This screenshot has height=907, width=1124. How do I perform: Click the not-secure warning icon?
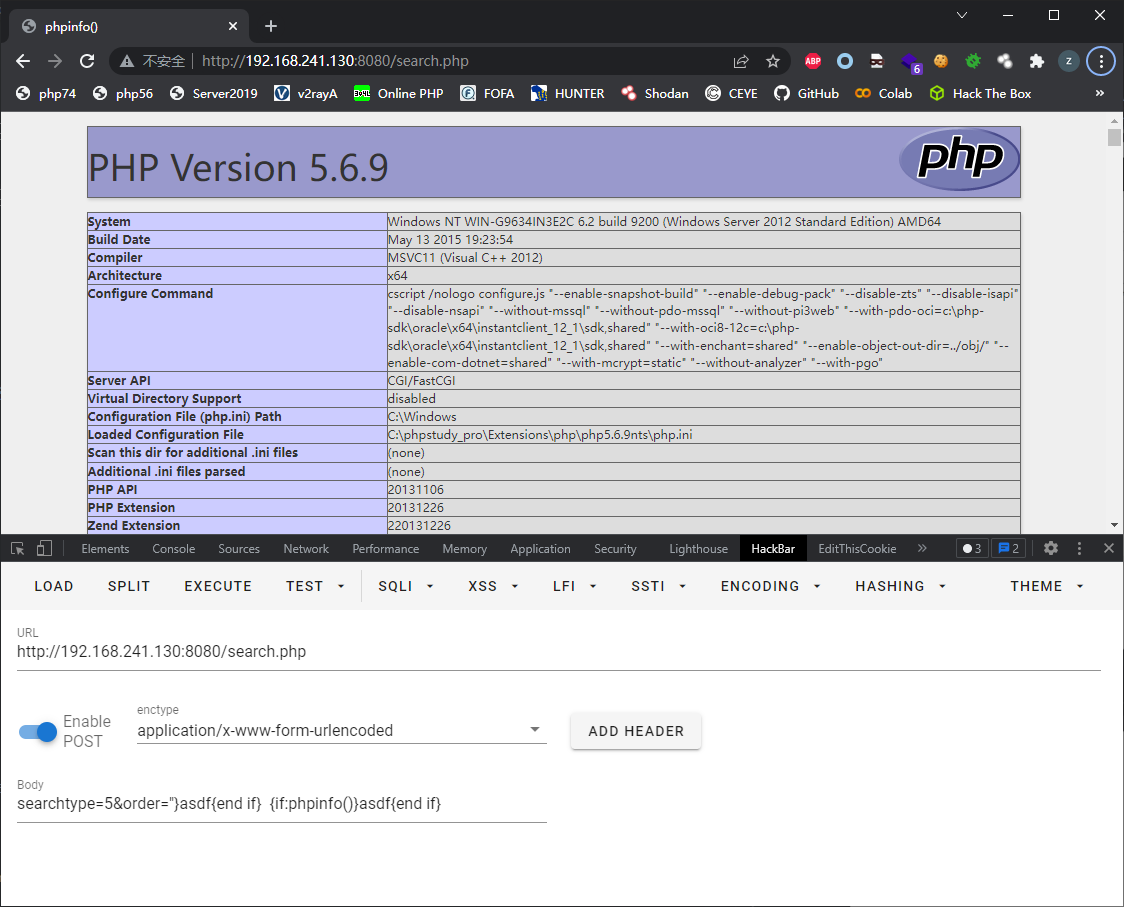point(127,61)
